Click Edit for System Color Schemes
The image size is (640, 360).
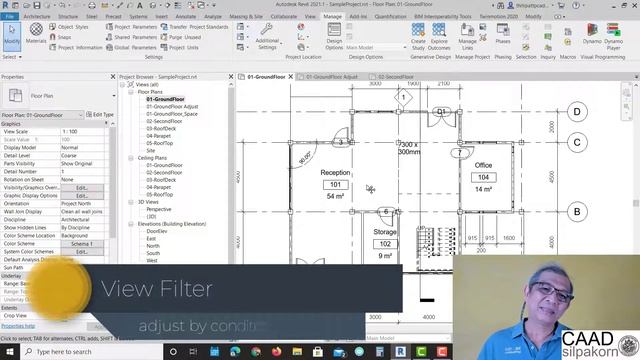[x=82, y=252]
